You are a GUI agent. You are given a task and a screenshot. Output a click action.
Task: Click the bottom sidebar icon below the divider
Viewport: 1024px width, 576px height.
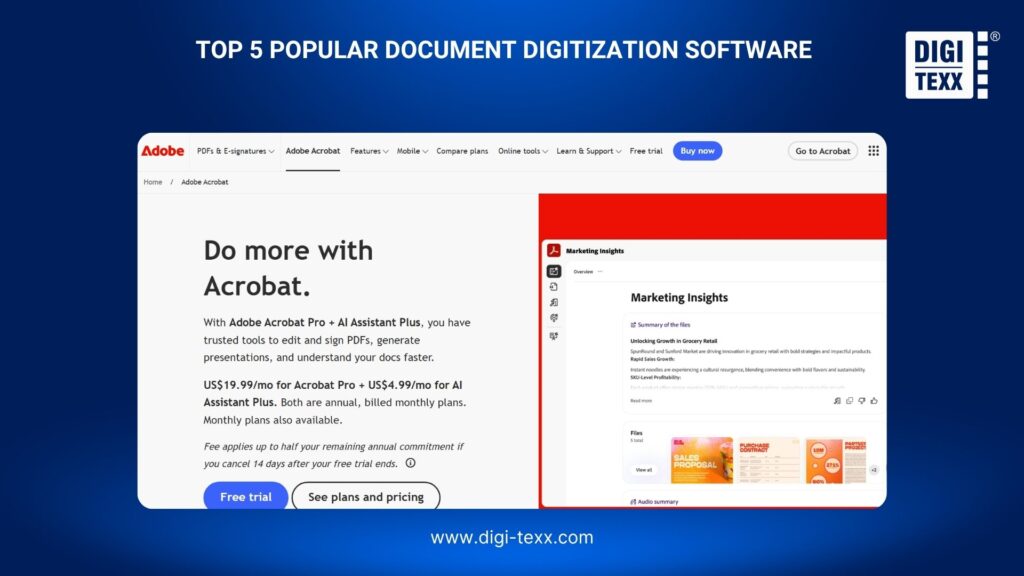tap(554, 336)
